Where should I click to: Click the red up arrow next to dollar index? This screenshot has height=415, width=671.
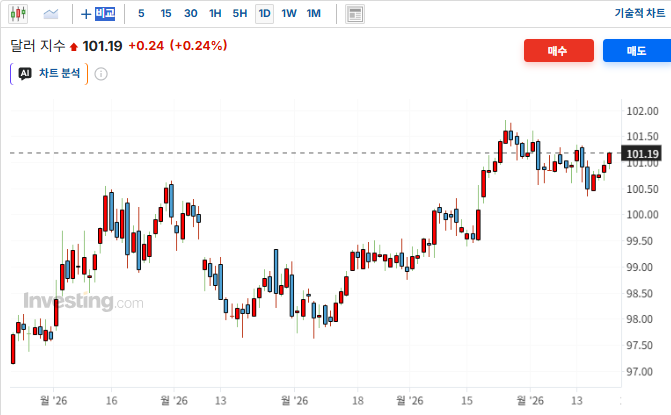tap(74, 47)
